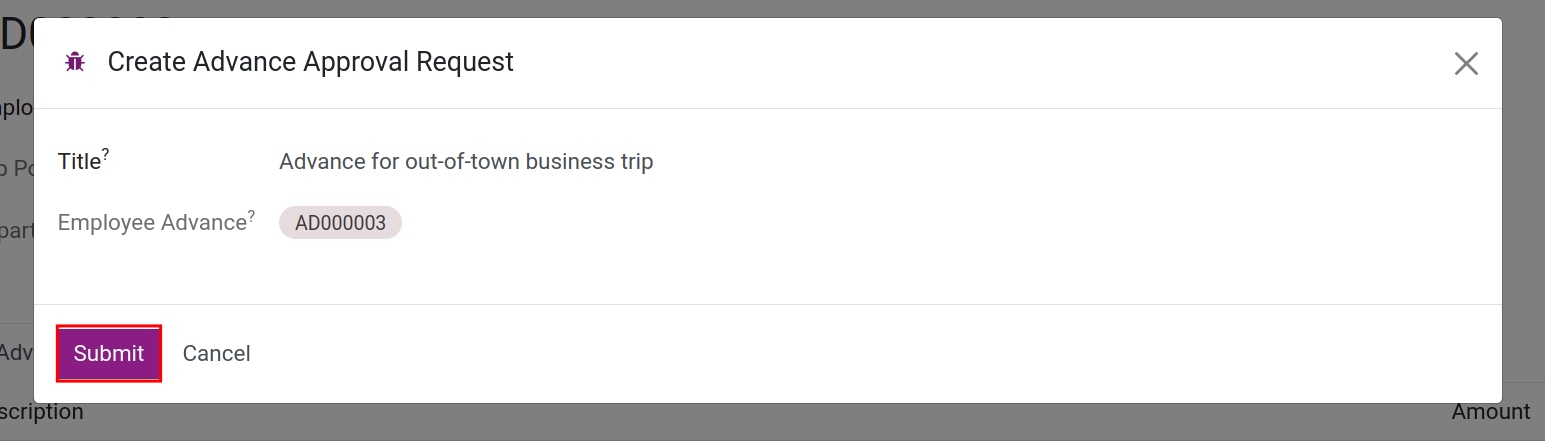Click the Amount column header behind dialog

(x=1491, y=412)
